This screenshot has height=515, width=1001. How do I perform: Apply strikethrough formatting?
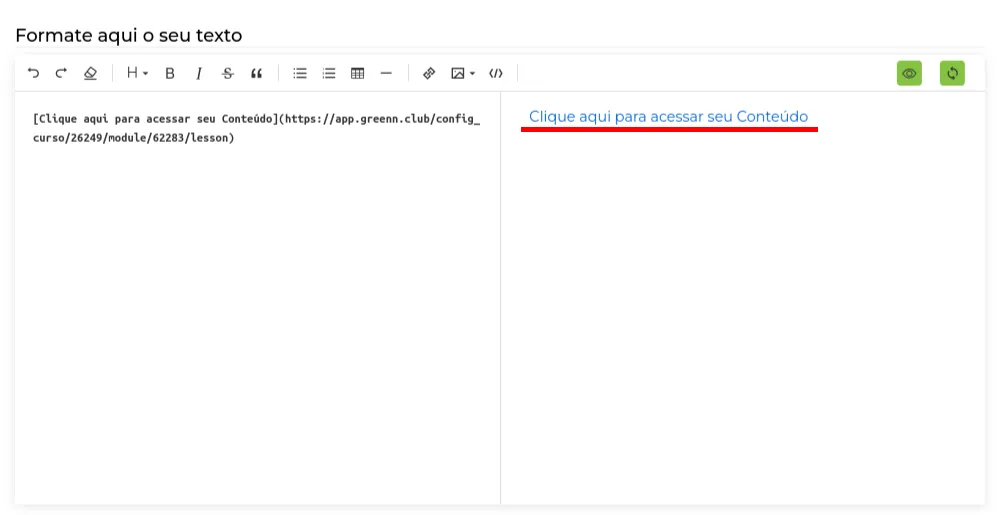(228, 73)
